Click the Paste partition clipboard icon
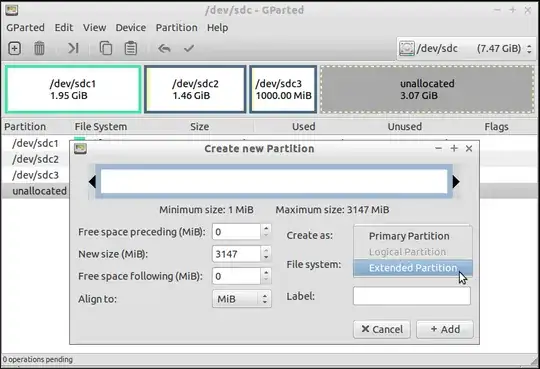 point(131,48)
